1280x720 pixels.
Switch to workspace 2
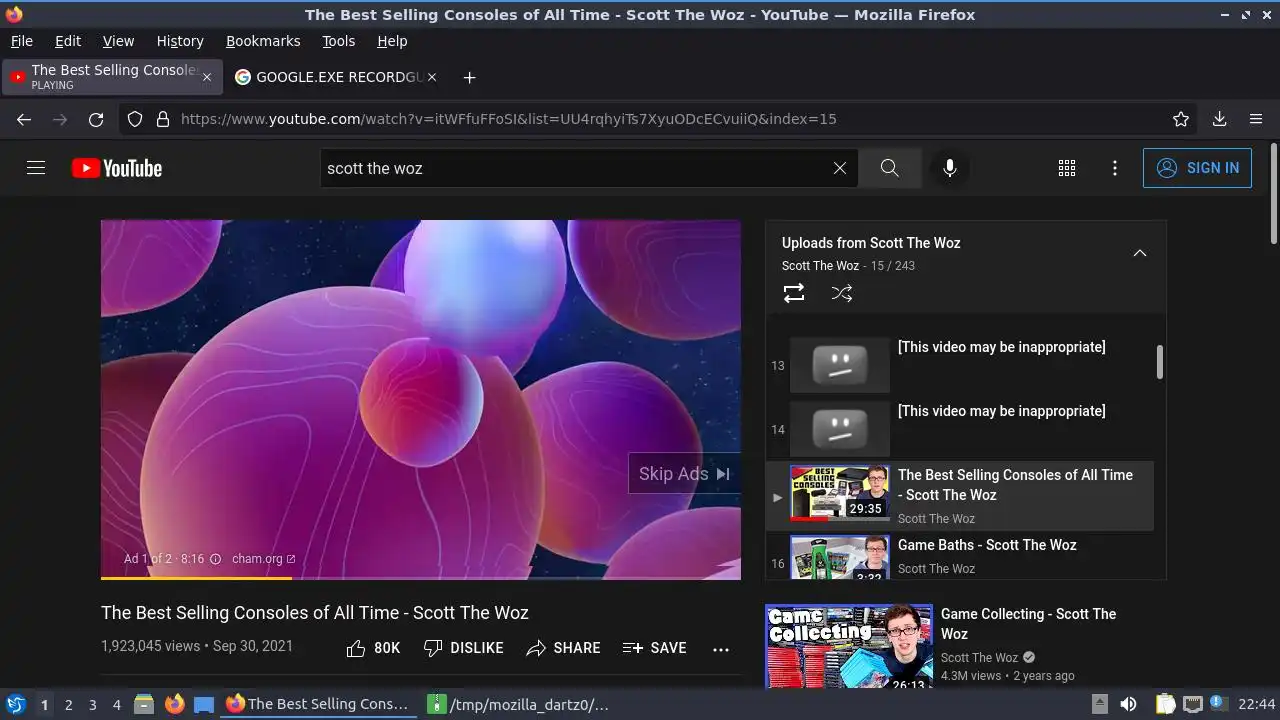(x=68, y=705)
